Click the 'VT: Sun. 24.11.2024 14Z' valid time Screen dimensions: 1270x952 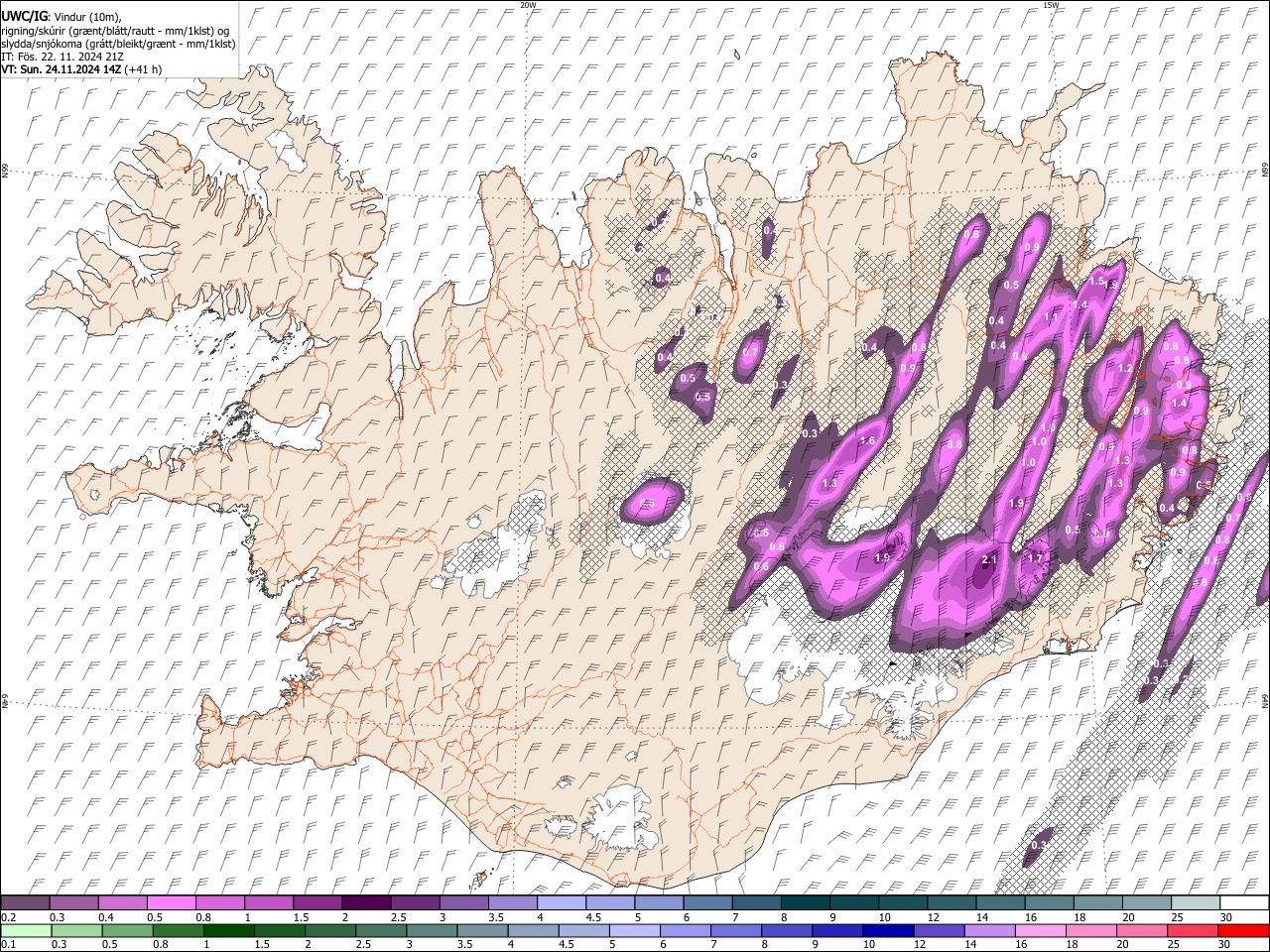(x=61, y=69)
